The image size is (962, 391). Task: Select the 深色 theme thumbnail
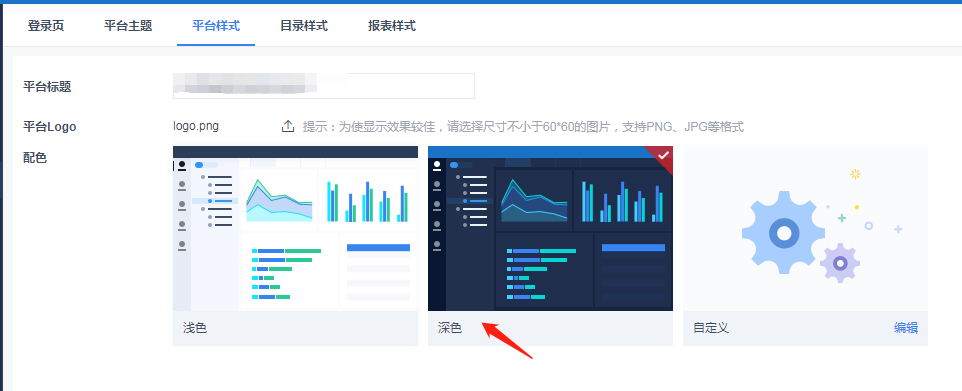coord(550,228)
